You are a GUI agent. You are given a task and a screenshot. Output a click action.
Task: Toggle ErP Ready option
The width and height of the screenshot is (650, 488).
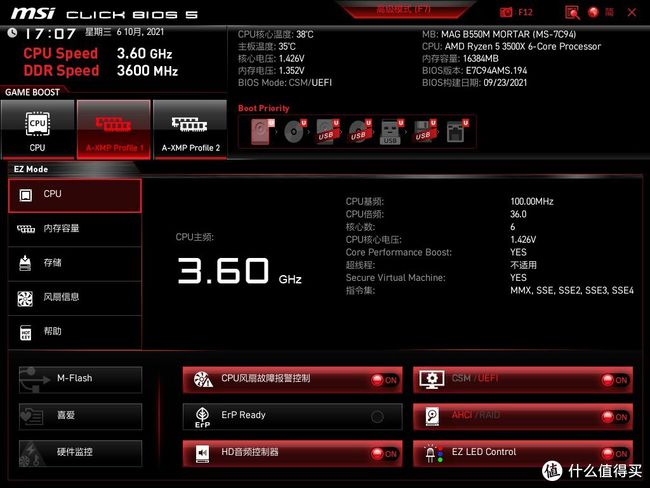pos(292,416)
